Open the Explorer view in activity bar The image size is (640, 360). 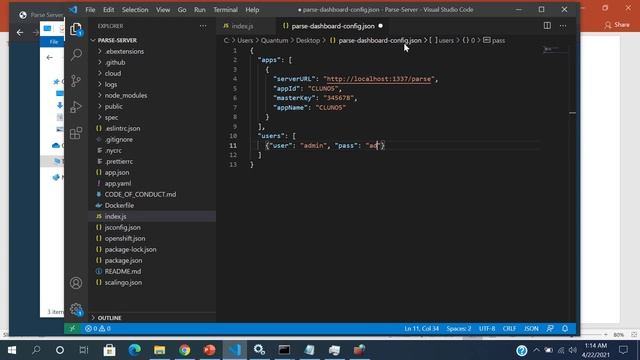(76, 29)
